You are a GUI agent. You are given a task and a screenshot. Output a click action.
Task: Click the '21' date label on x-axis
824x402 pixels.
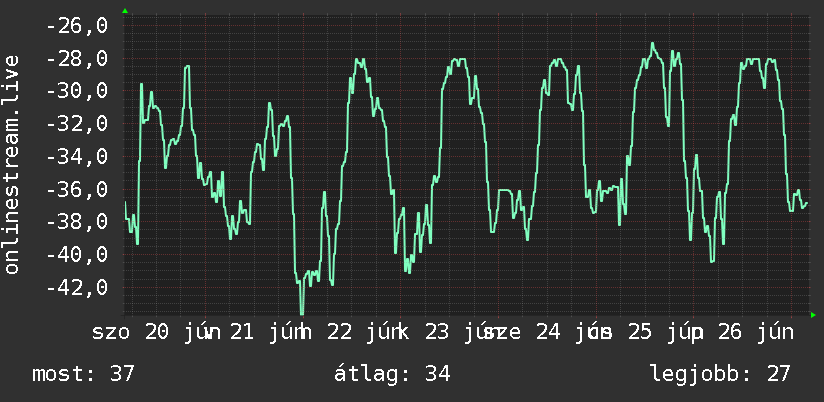tap(242, 333)
